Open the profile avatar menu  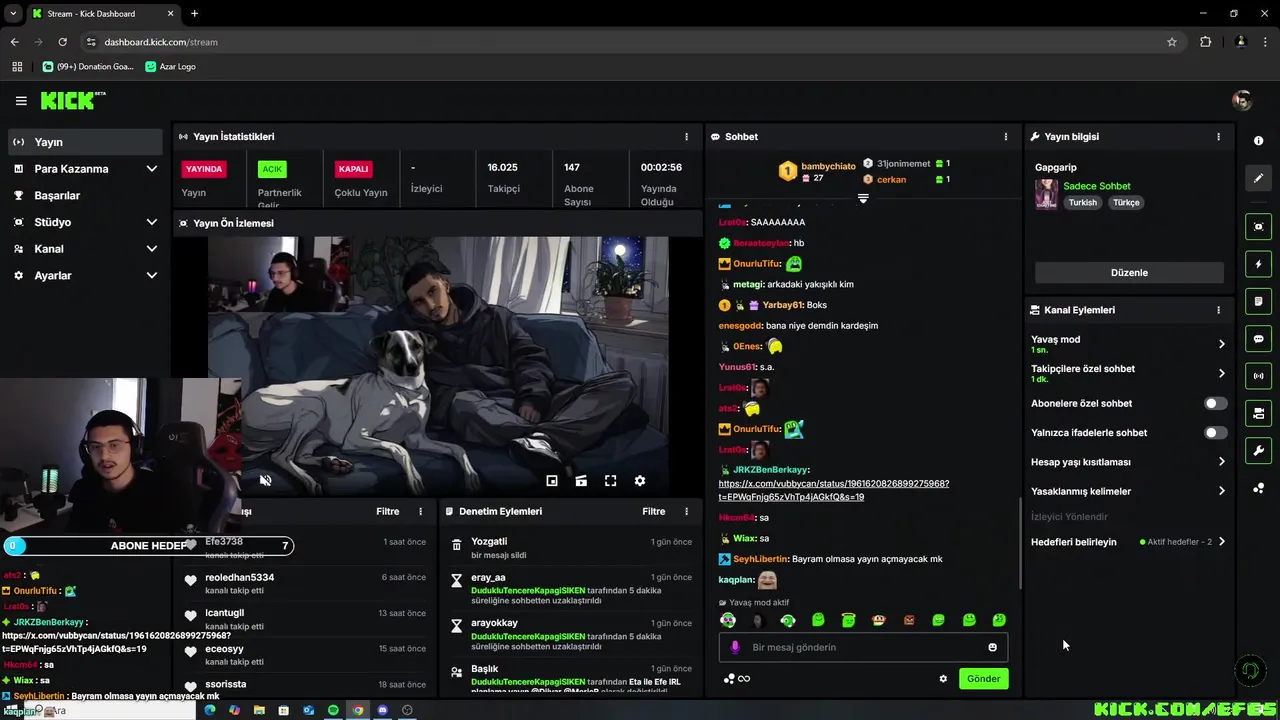(1242, 101)
